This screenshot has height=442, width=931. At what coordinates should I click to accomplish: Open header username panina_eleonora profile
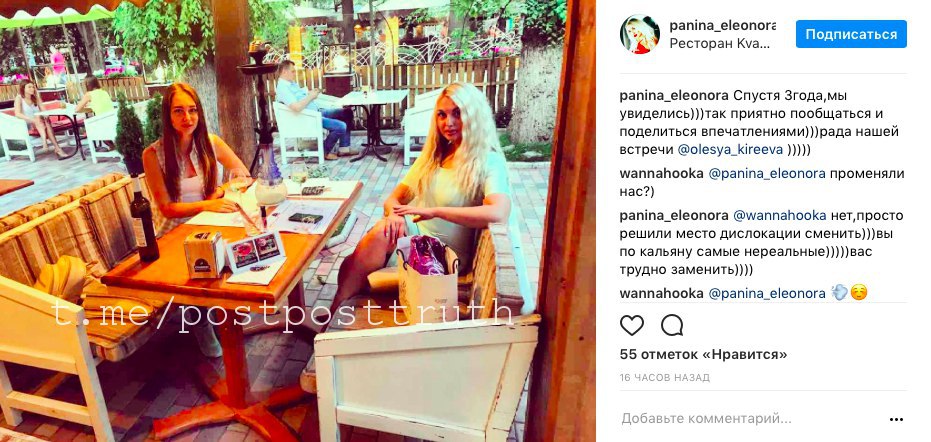722,26
